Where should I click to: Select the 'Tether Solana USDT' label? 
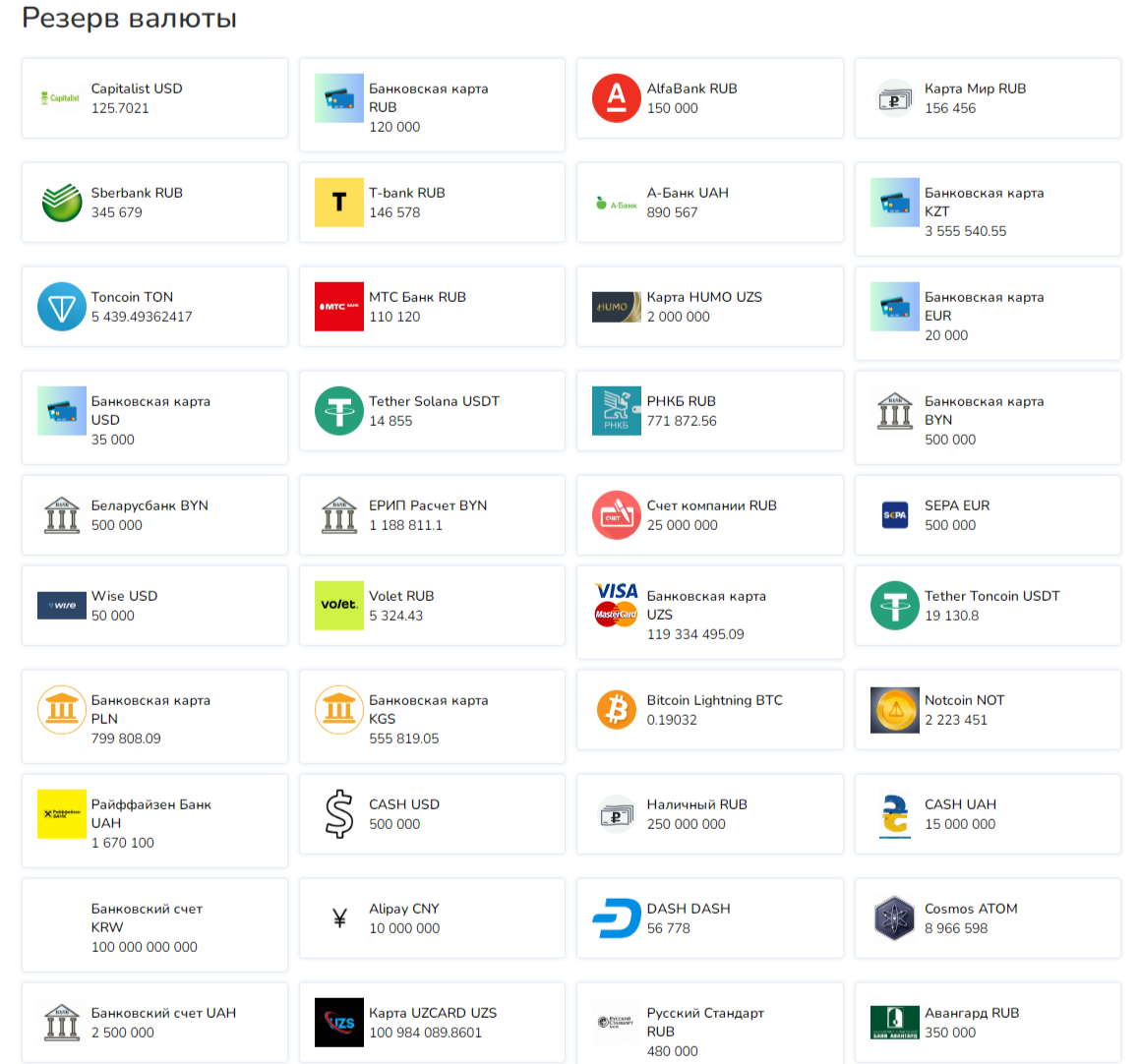click(434, 401)
